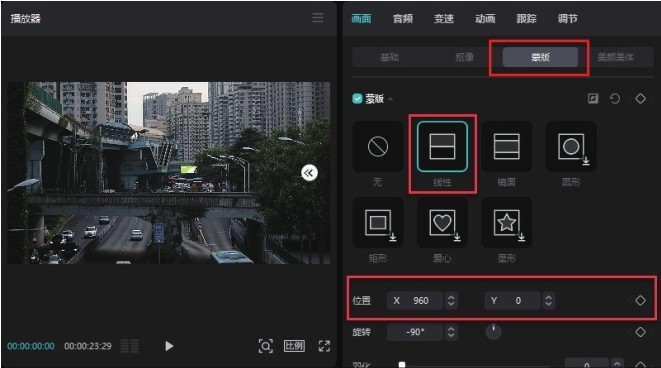This screenshot has height=368, width=661.
Task: Apply the 星形 star mask
Action: 506,222
